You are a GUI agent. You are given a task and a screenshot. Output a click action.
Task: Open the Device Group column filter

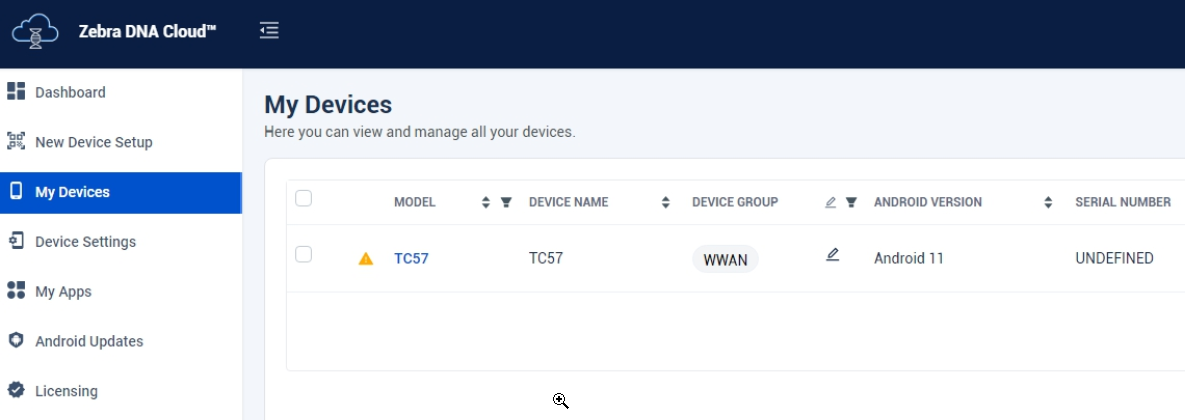[851, 202]
